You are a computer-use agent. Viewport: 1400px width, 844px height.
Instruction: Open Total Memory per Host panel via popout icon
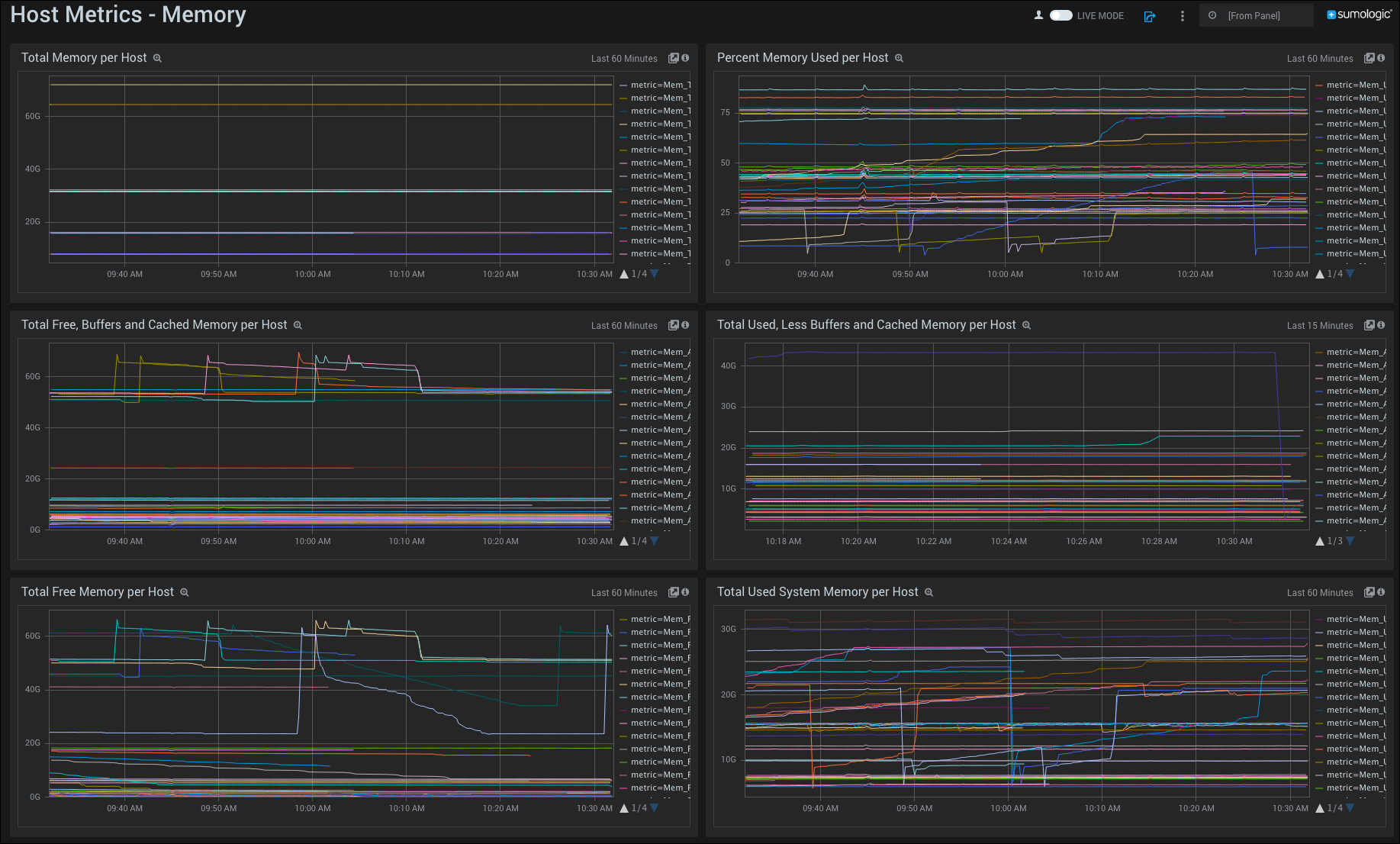672,57
